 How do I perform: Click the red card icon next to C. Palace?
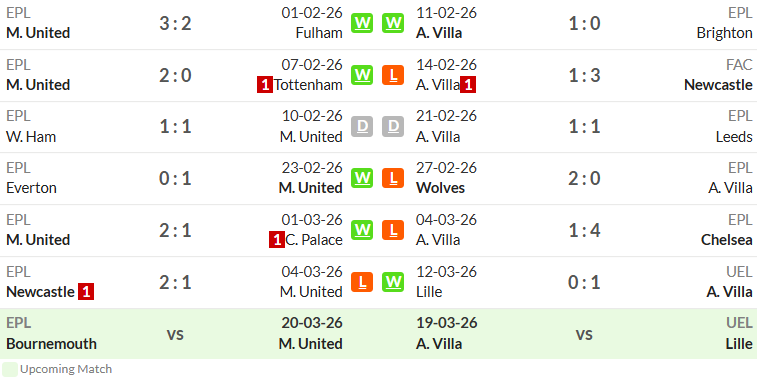click(277, 240)
